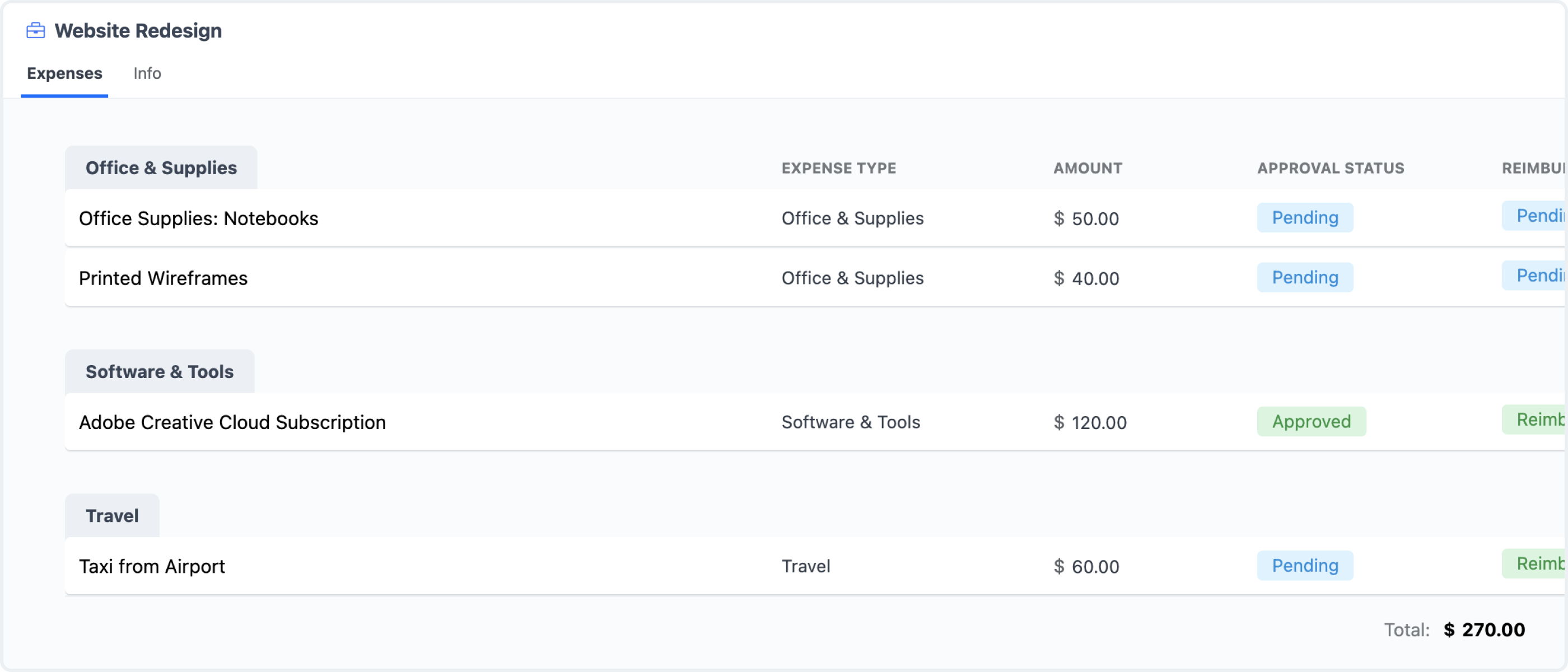
Task: Expand the Travel group header
Action: click(x=112, y=515)
